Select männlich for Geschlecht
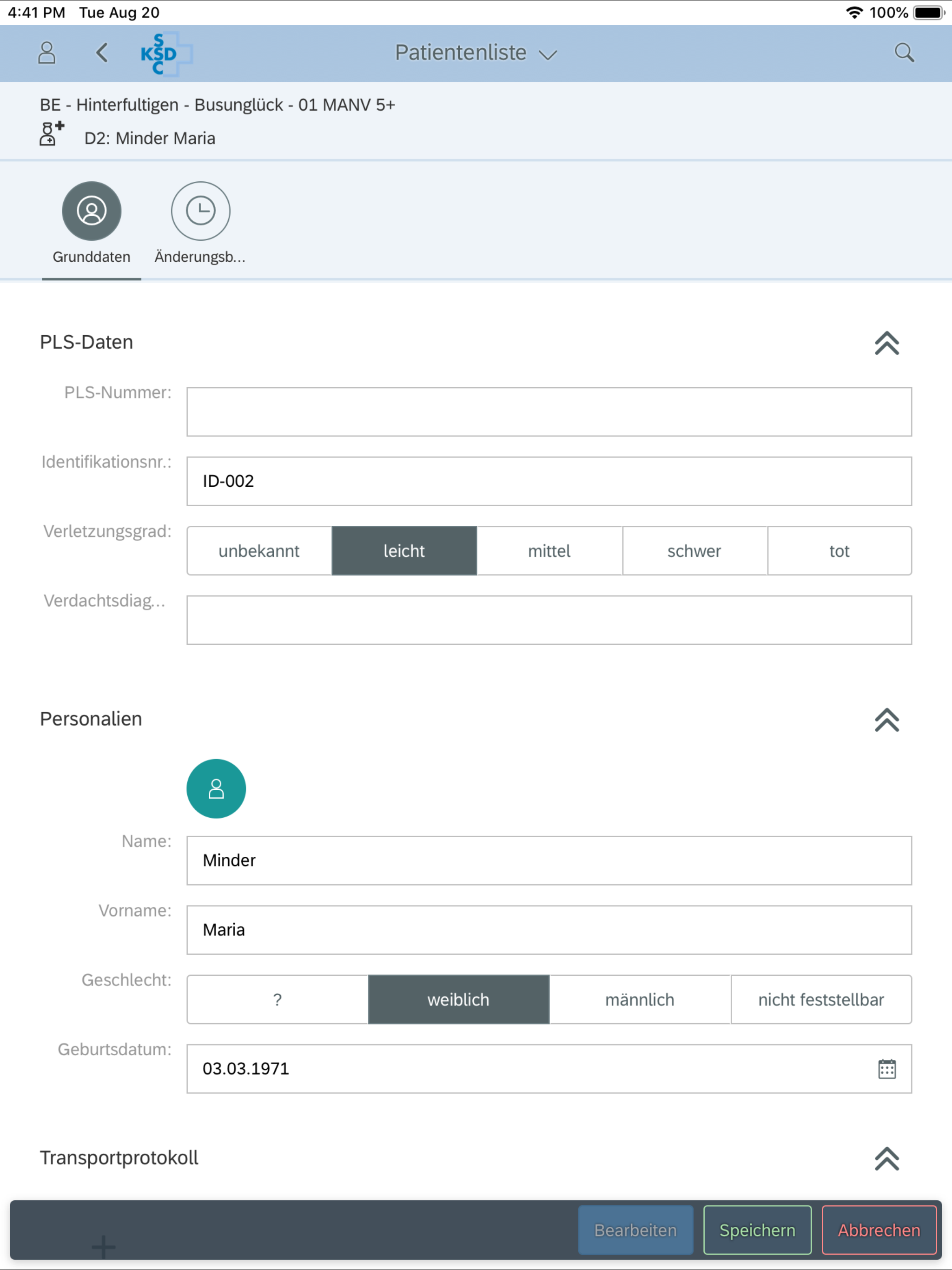Screen dimensions: 952x1270 (639, 999)
